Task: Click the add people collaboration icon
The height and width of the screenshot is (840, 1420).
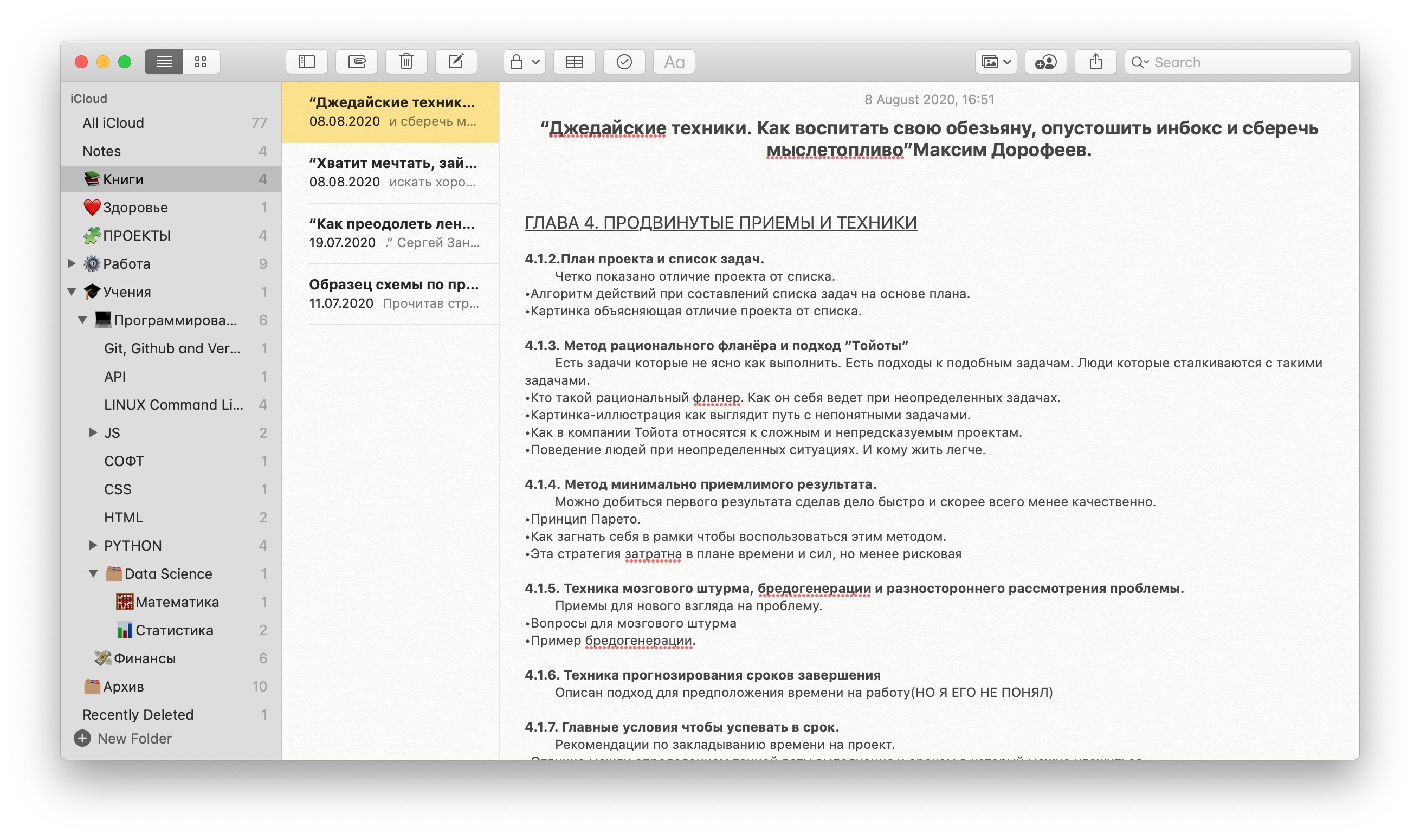Action: [1045, 62]
